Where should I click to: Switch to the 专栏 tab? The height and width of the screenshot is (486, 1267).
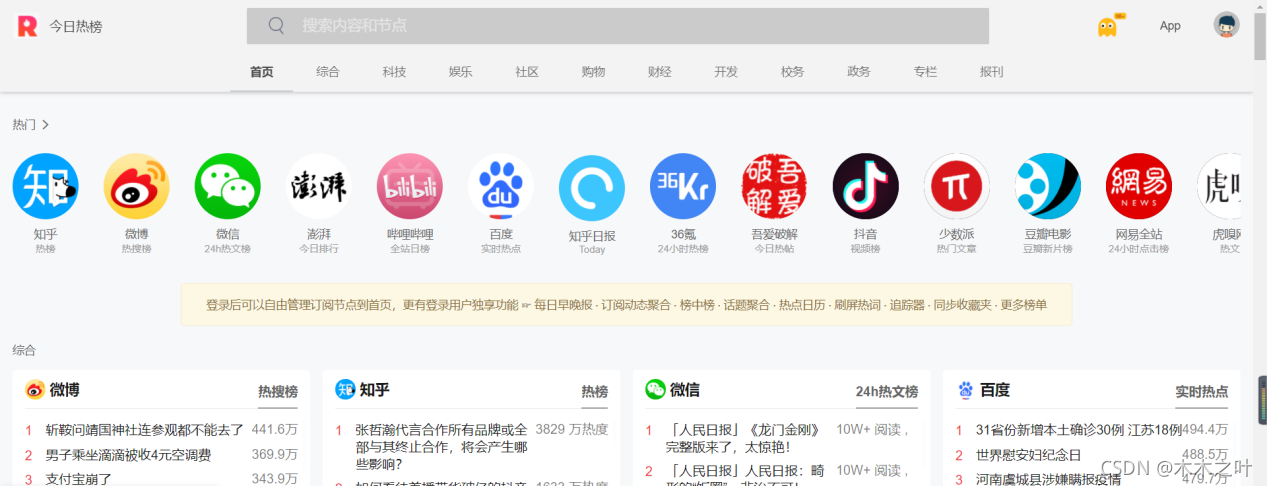click(925, 72)
